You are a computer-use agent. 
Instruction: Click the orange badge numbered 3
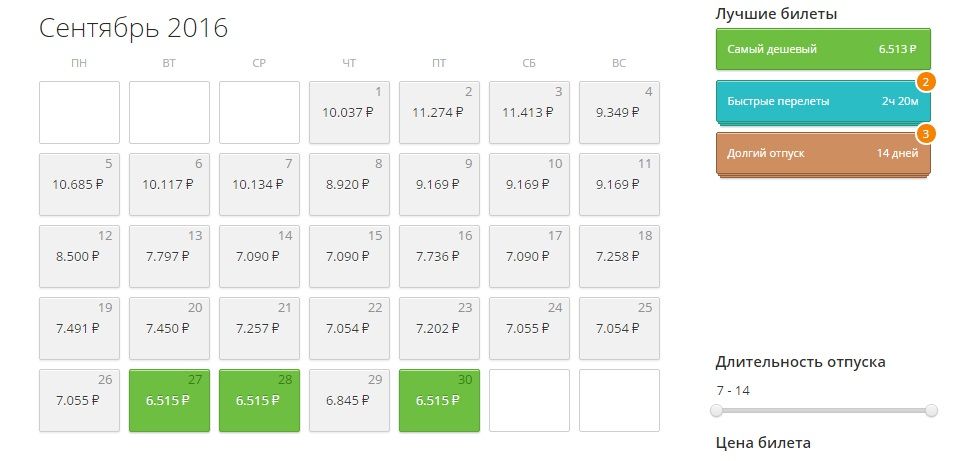[x=926, y=134]
